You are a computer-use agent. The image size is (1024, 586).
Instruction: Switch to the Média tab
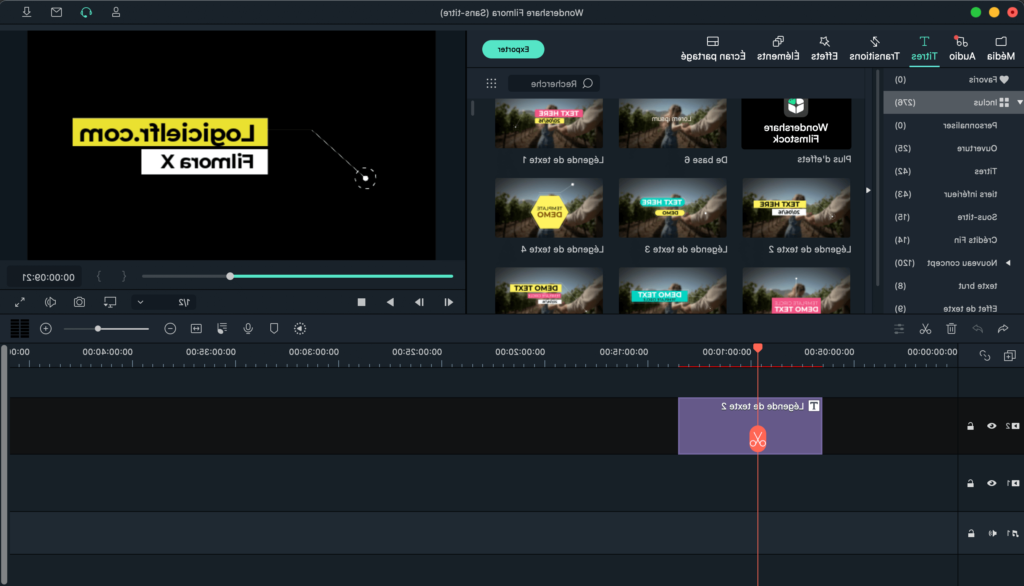coord(1000,48)
